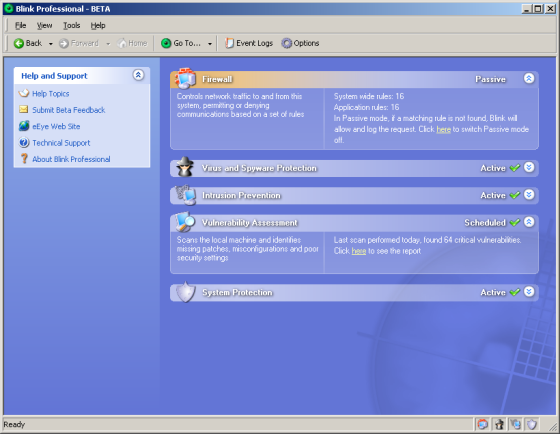The width and height of the screenshot is (560, 434).
Task: Collapse the Firewall panel
Action: click(529, 78)
